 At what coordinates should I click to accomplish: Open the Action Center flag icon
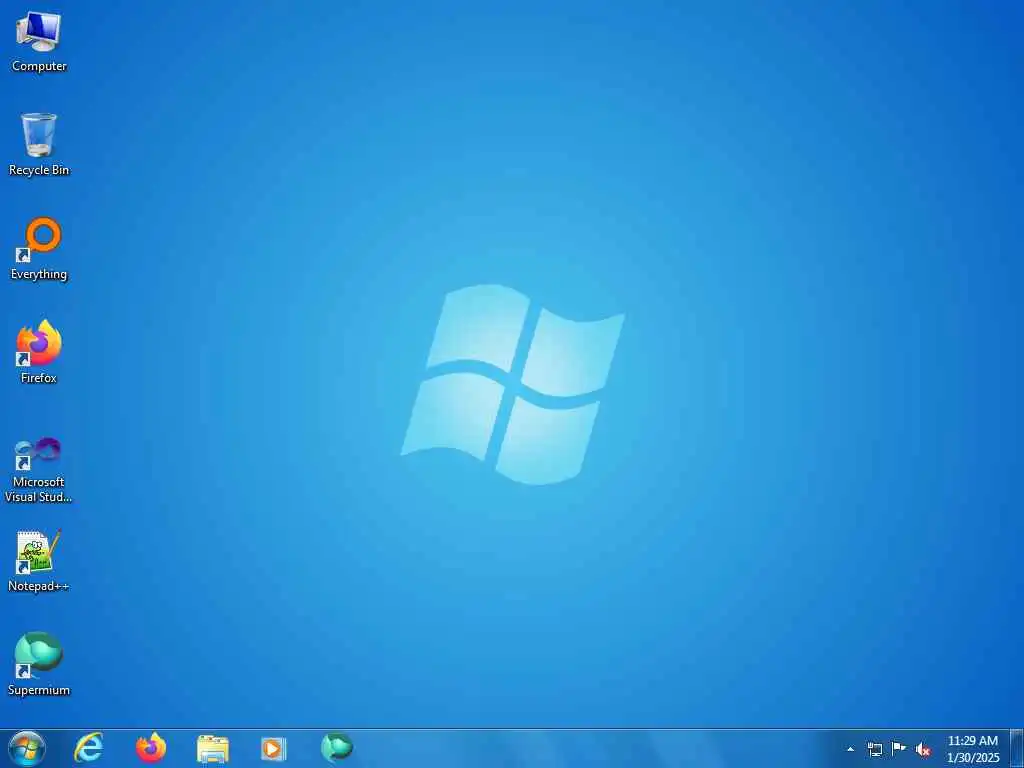click(899, 749)
